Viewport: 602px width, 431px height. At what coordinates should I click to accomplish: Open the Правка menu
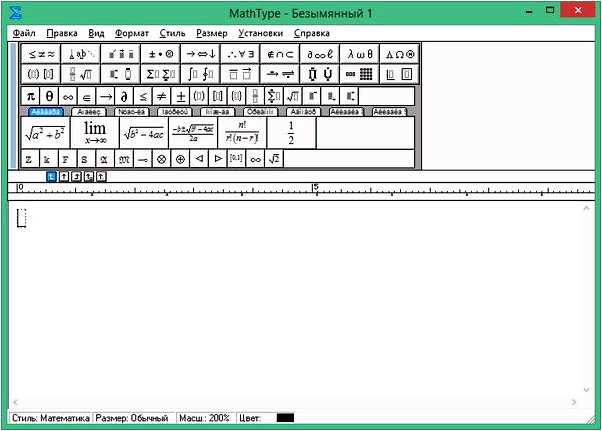point(62,33)
